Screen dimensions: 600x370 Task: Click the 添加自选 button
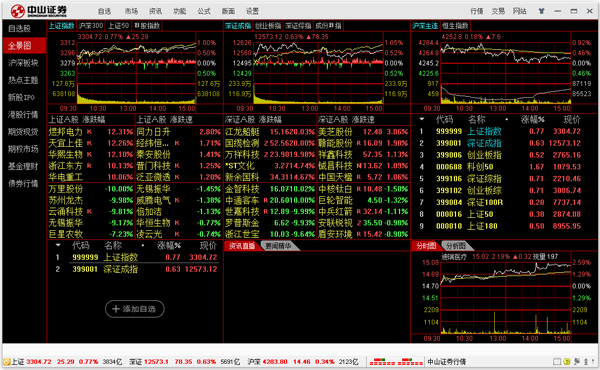coord(135,309)
